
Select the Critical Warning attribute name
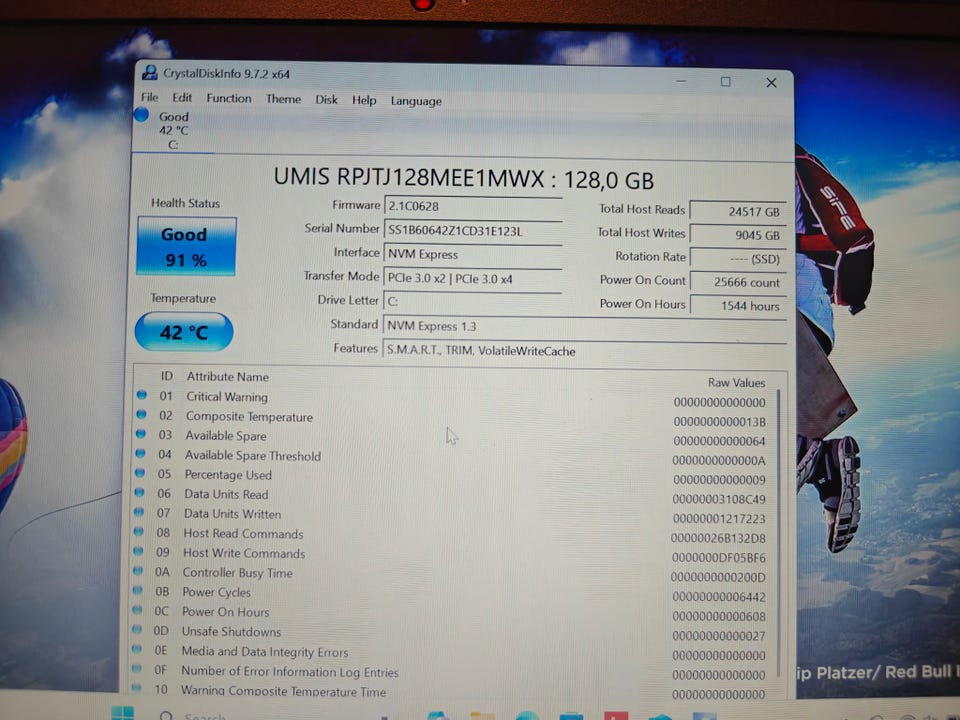227,397
